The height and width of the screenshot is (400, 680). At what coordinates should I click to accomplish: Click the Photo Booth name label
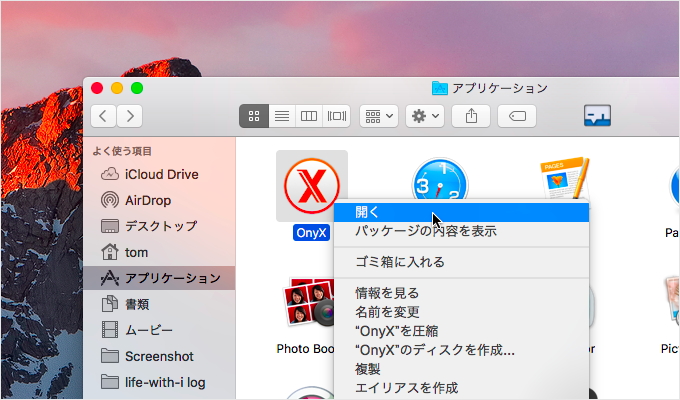(305, 348)
